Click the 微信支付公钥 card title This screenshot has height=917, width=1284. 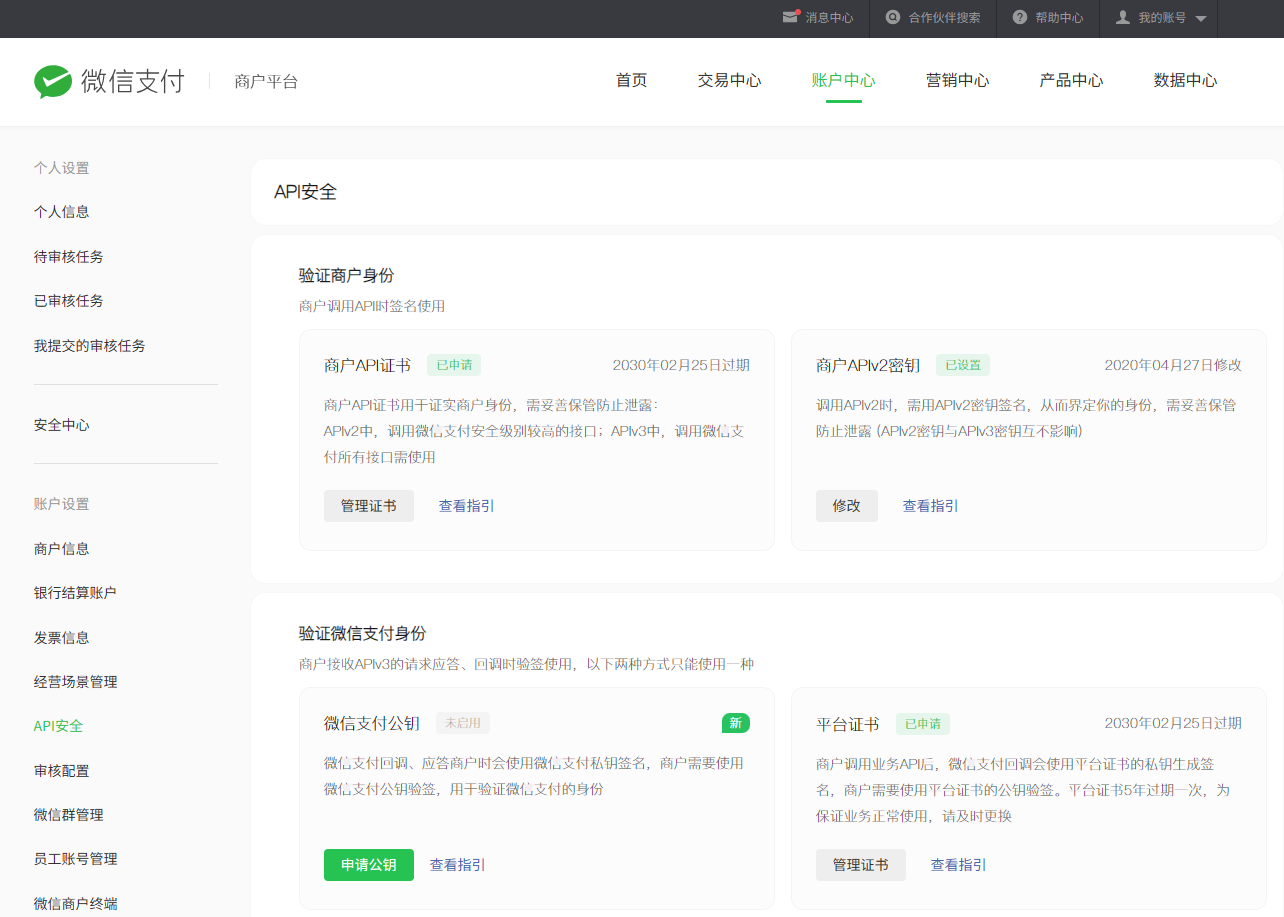[372, 723]
